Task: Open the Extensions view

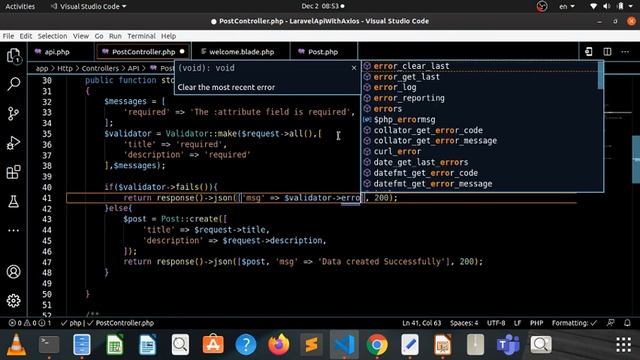Action: 13,172
